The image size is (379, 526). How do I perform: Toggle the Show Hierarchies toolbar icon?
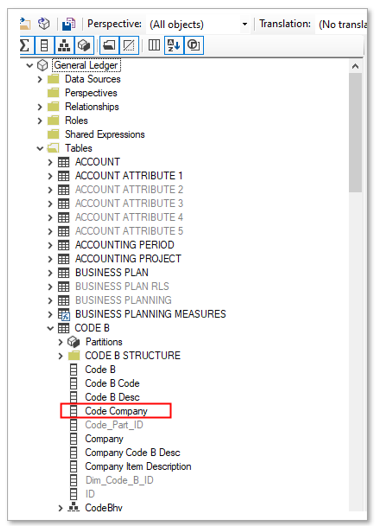pos(64,45)
